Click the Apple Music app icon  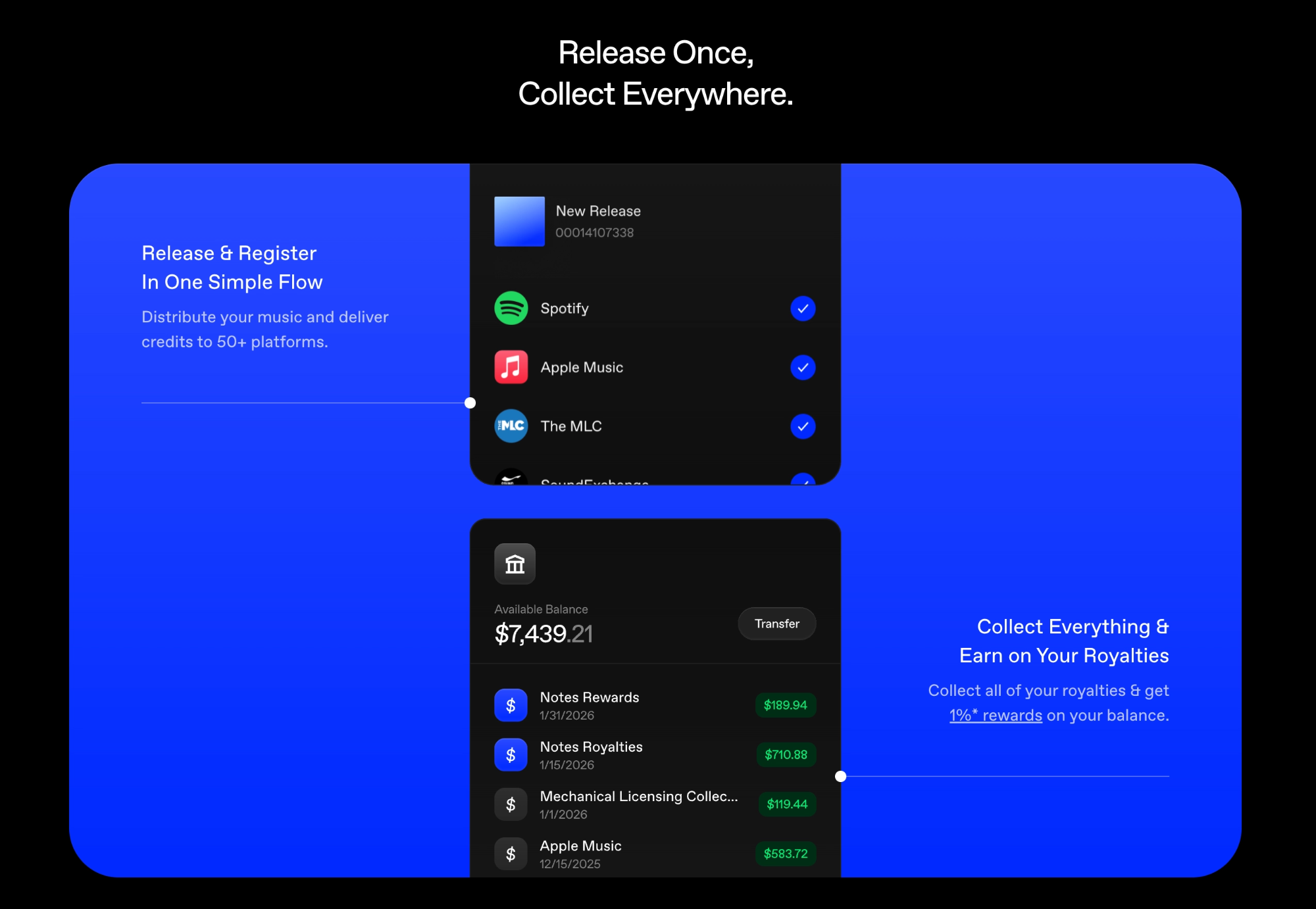511,367
